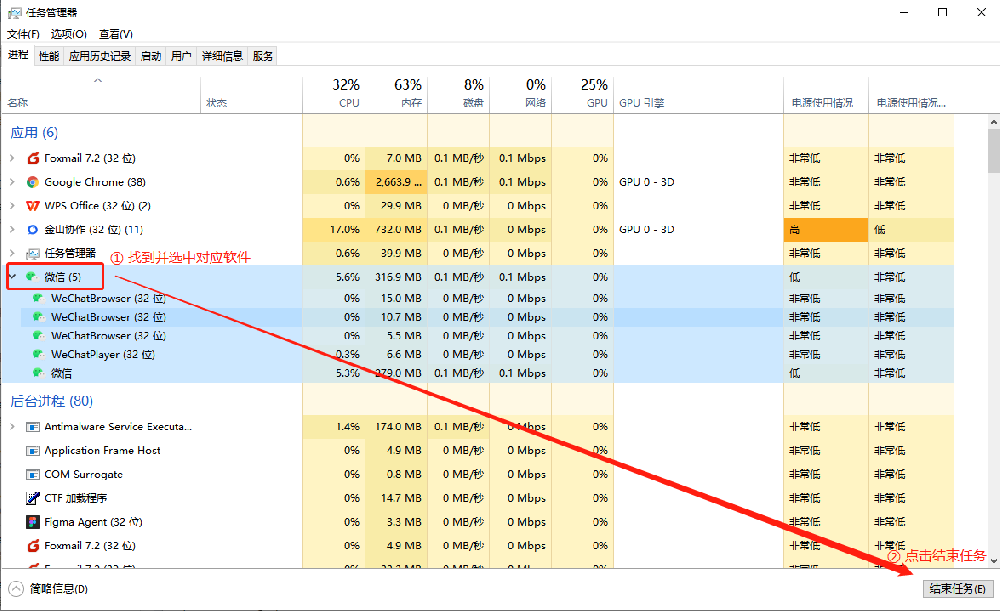1000x611 pixels.
Task: Click the Figma Agent icon
Action: [33, 522]
